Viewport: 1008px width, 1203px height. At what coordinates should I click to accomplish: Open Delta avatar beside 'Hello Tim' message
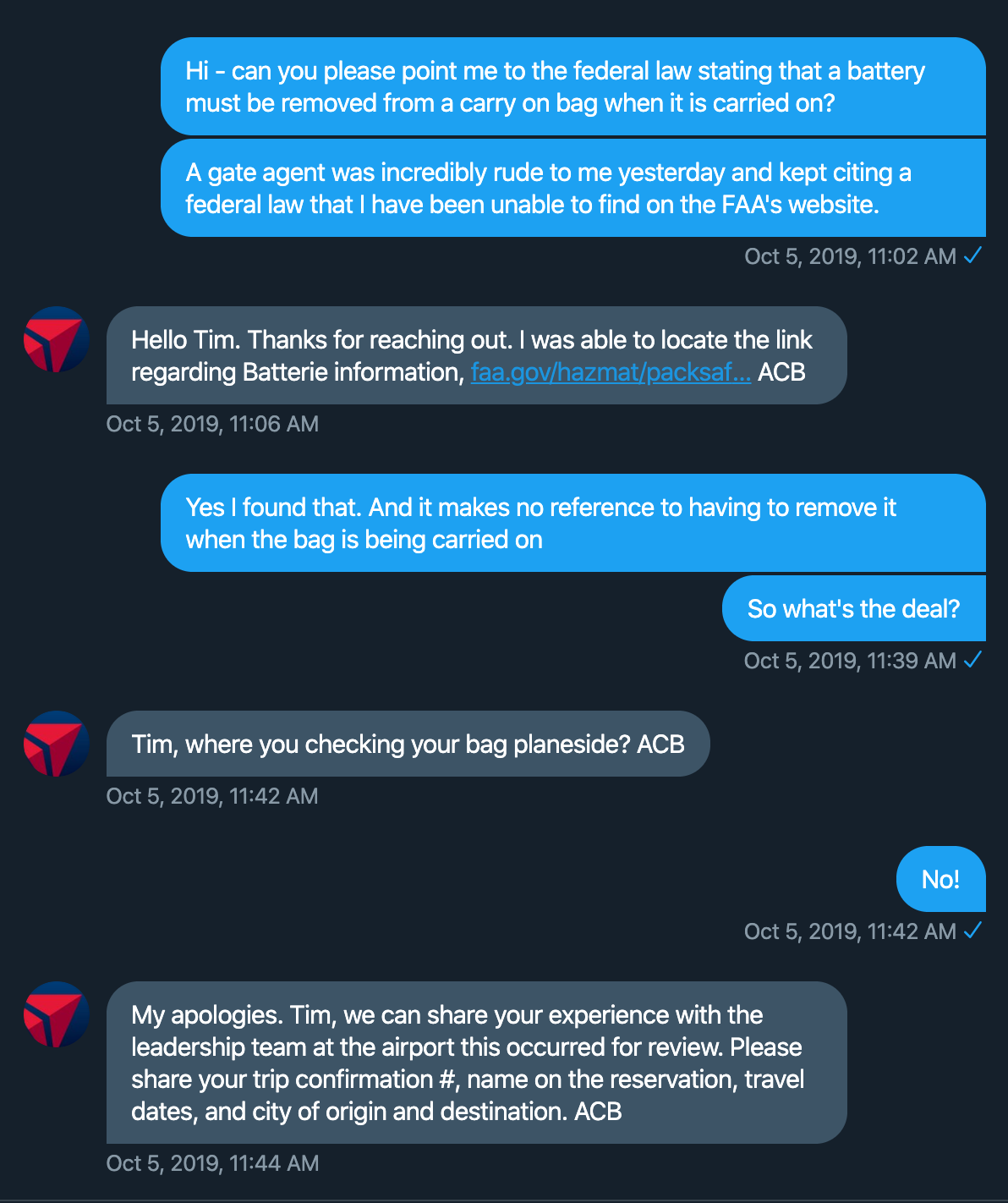56,339
